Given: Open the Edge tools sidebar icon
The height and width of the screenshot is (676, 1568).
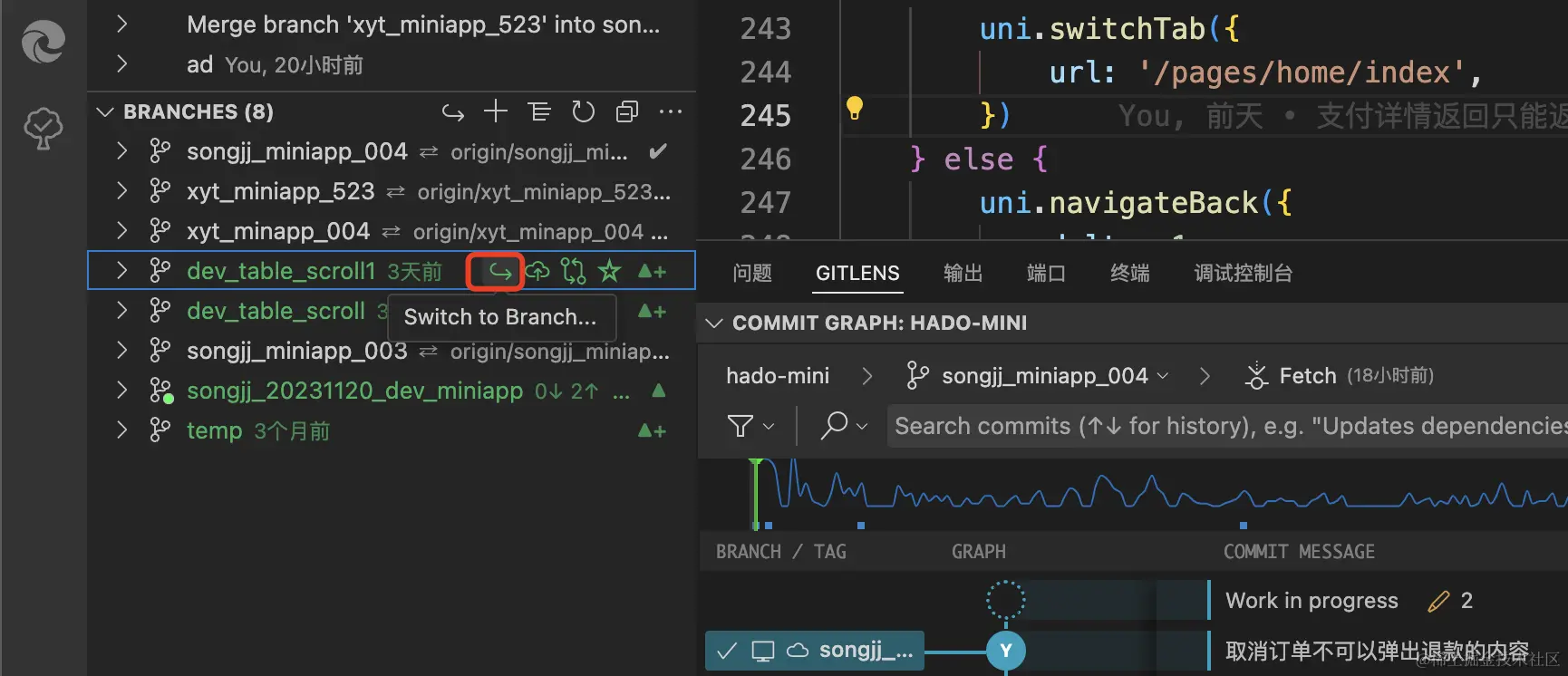Looking at the screenshot, I should pos(44,42).
